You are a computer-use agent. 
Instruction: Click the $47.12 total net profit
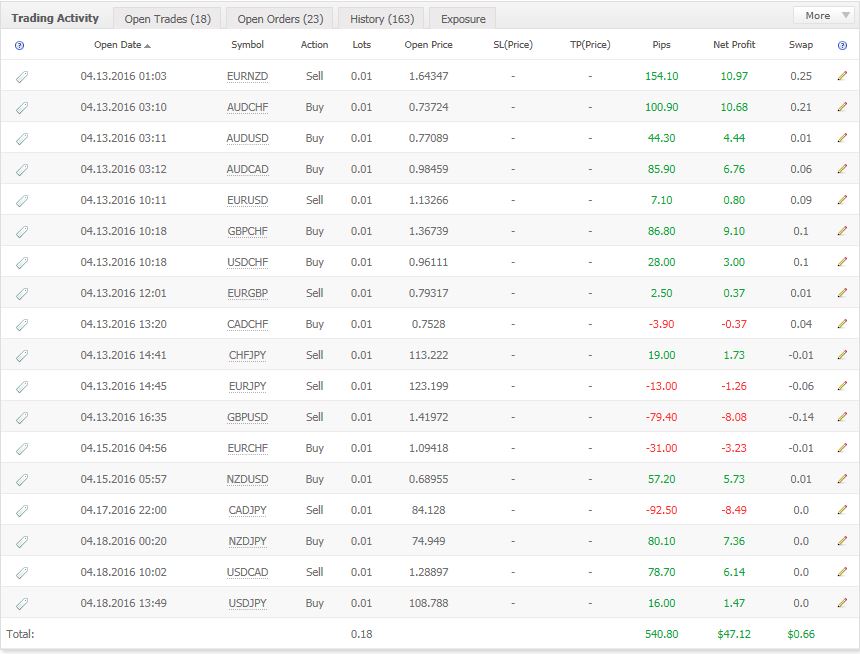click(x=734, y=634)
